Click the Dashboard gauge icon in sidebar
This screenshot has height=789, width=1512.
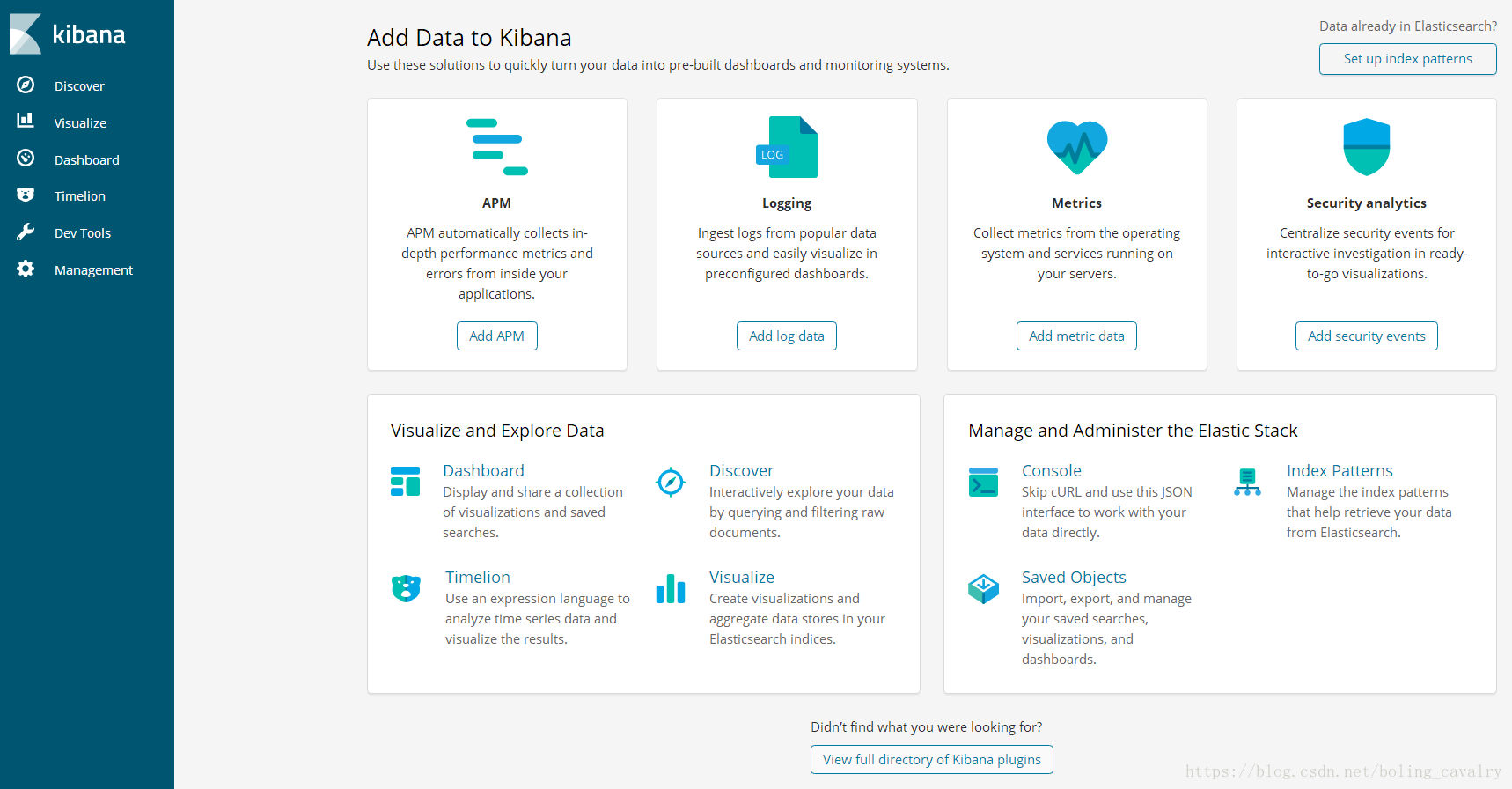coord(26,158)
